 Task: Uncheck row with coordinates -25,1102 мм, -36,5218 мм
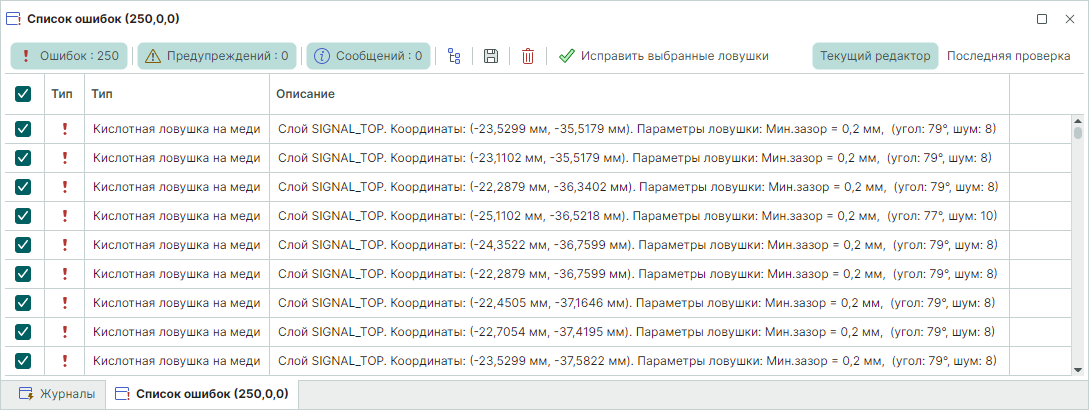pos(23,215)
